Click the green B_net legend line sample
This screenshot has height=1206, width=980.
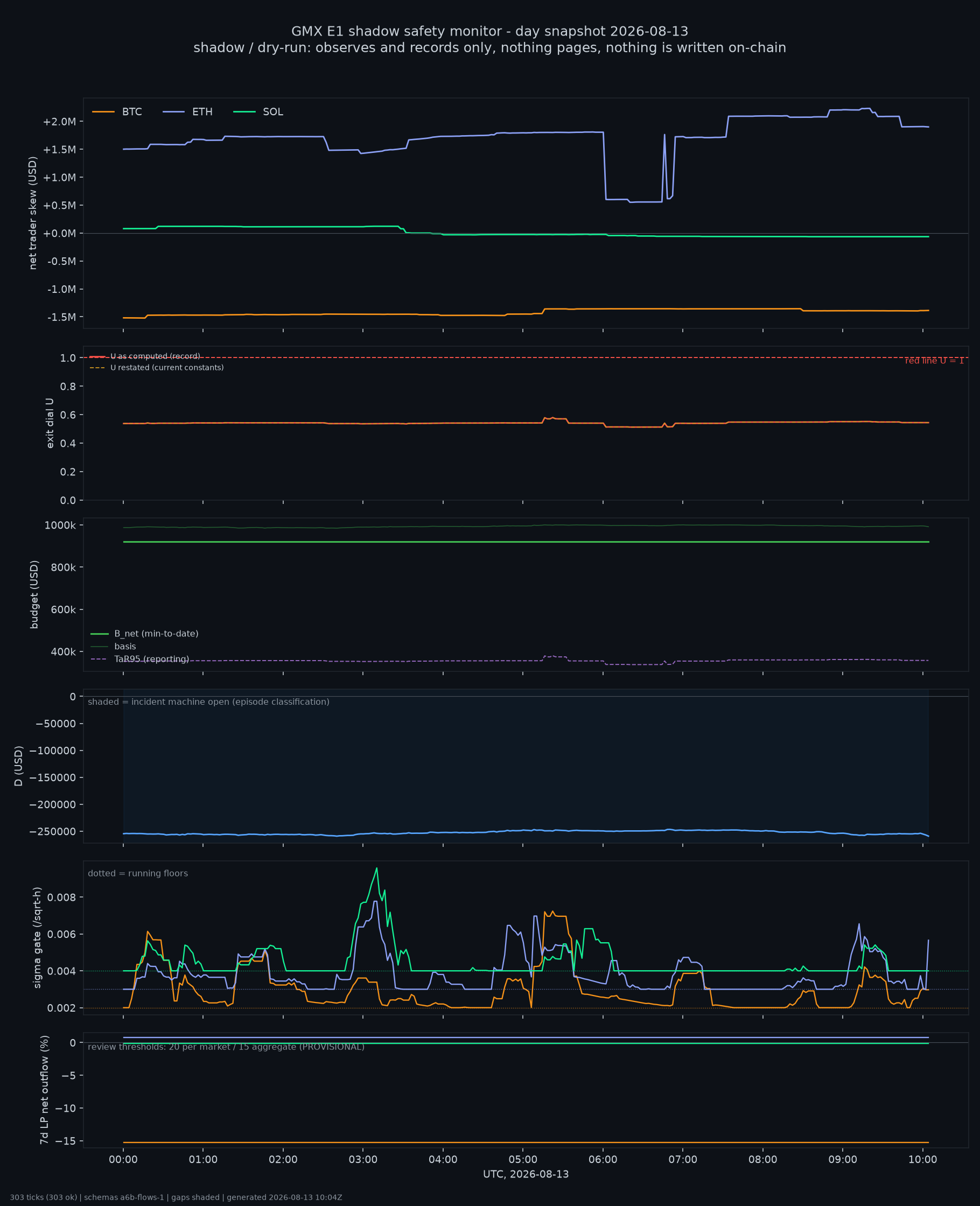100,634
